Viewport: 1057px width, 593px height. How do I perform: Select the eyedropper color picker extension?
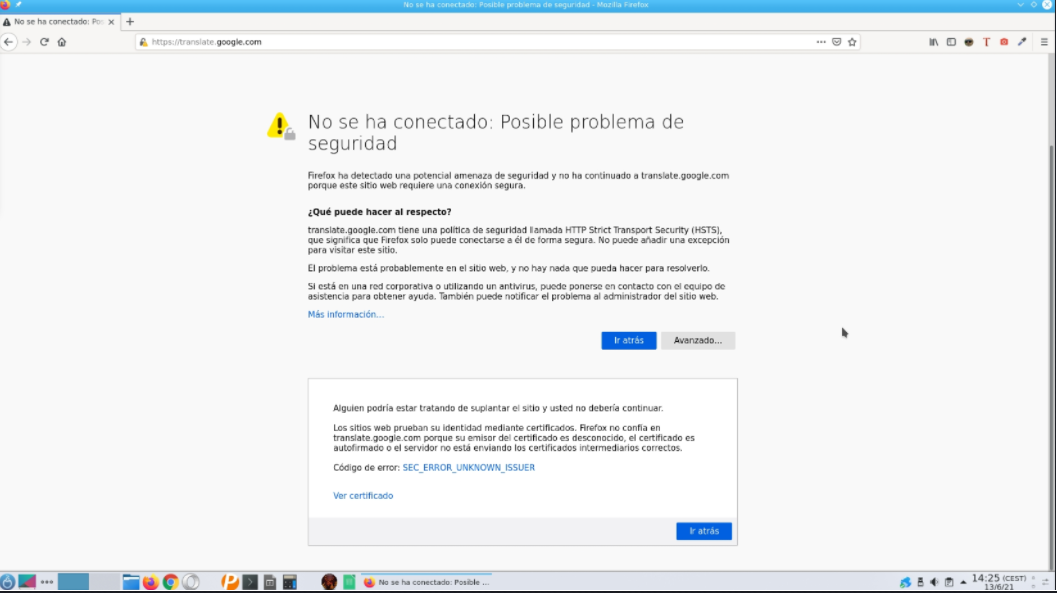click(x=1022, y=42)
